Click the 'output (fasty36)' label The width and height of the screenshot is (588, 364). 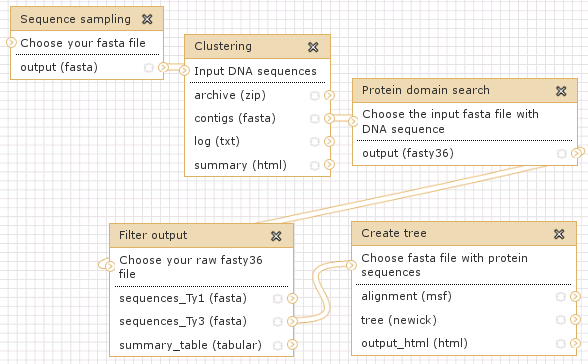pos(408,153)
